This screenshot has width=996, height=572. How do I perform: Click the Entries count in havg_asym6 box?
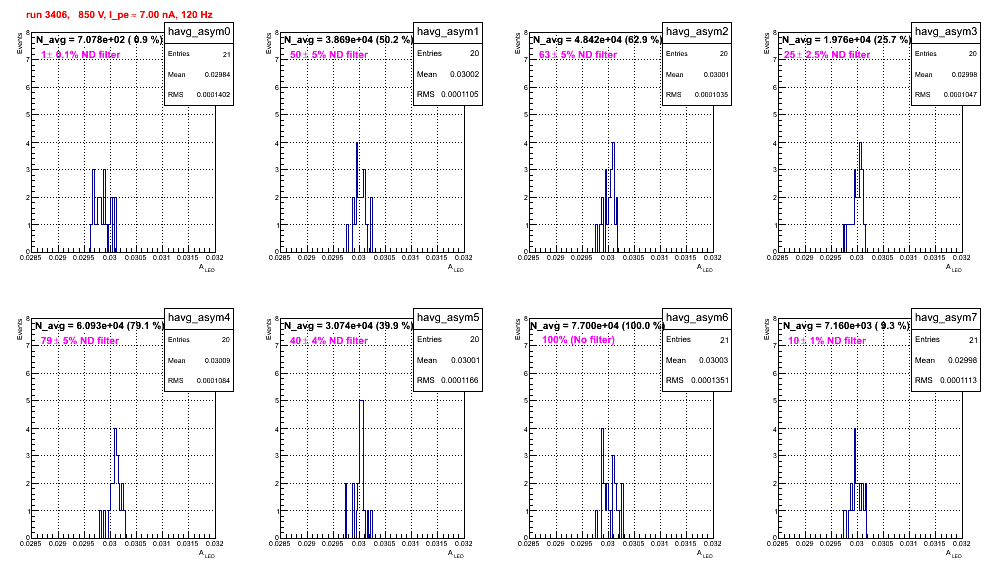click(724, 340)
